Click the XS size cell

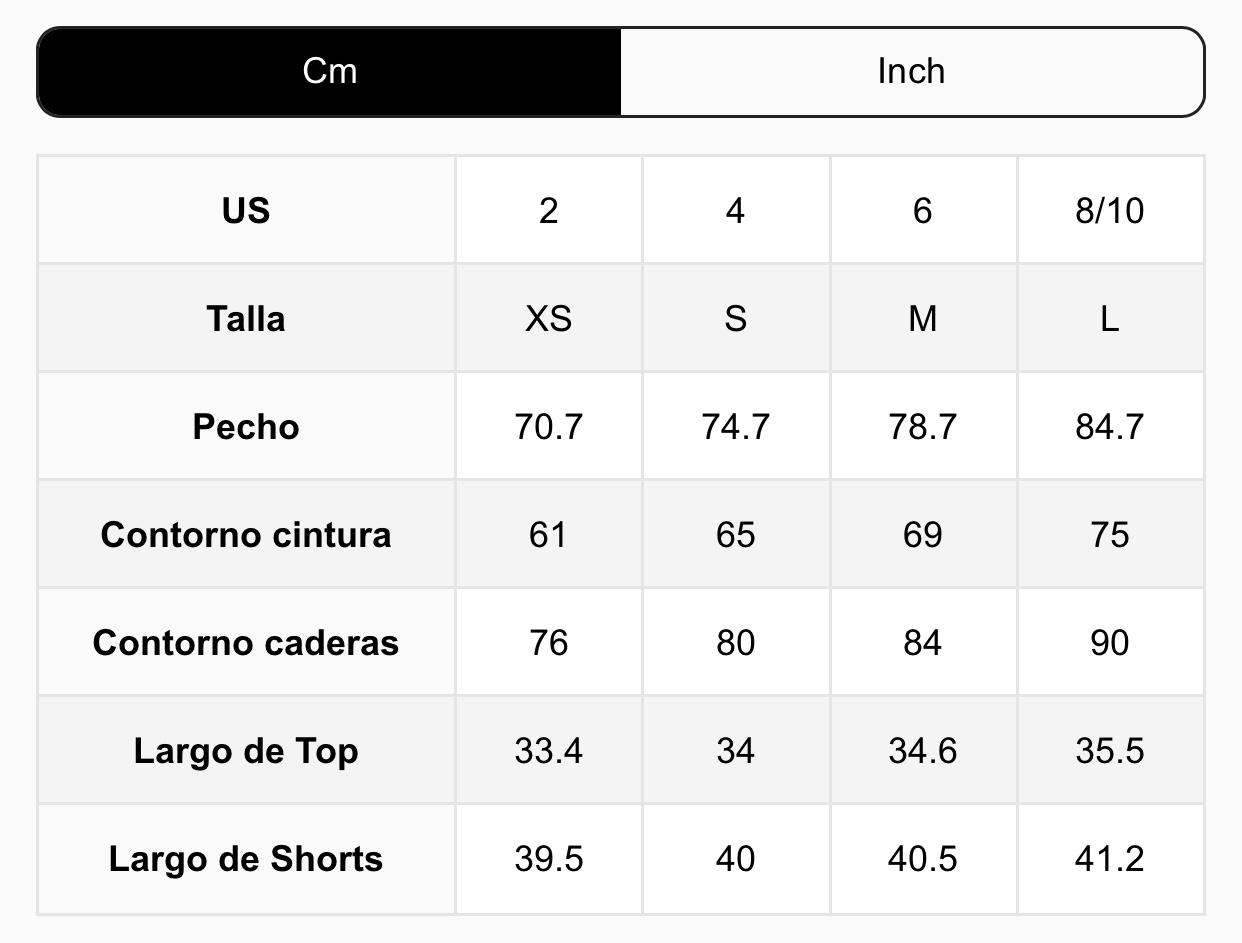pyautogui.click(x=548, y=319)
